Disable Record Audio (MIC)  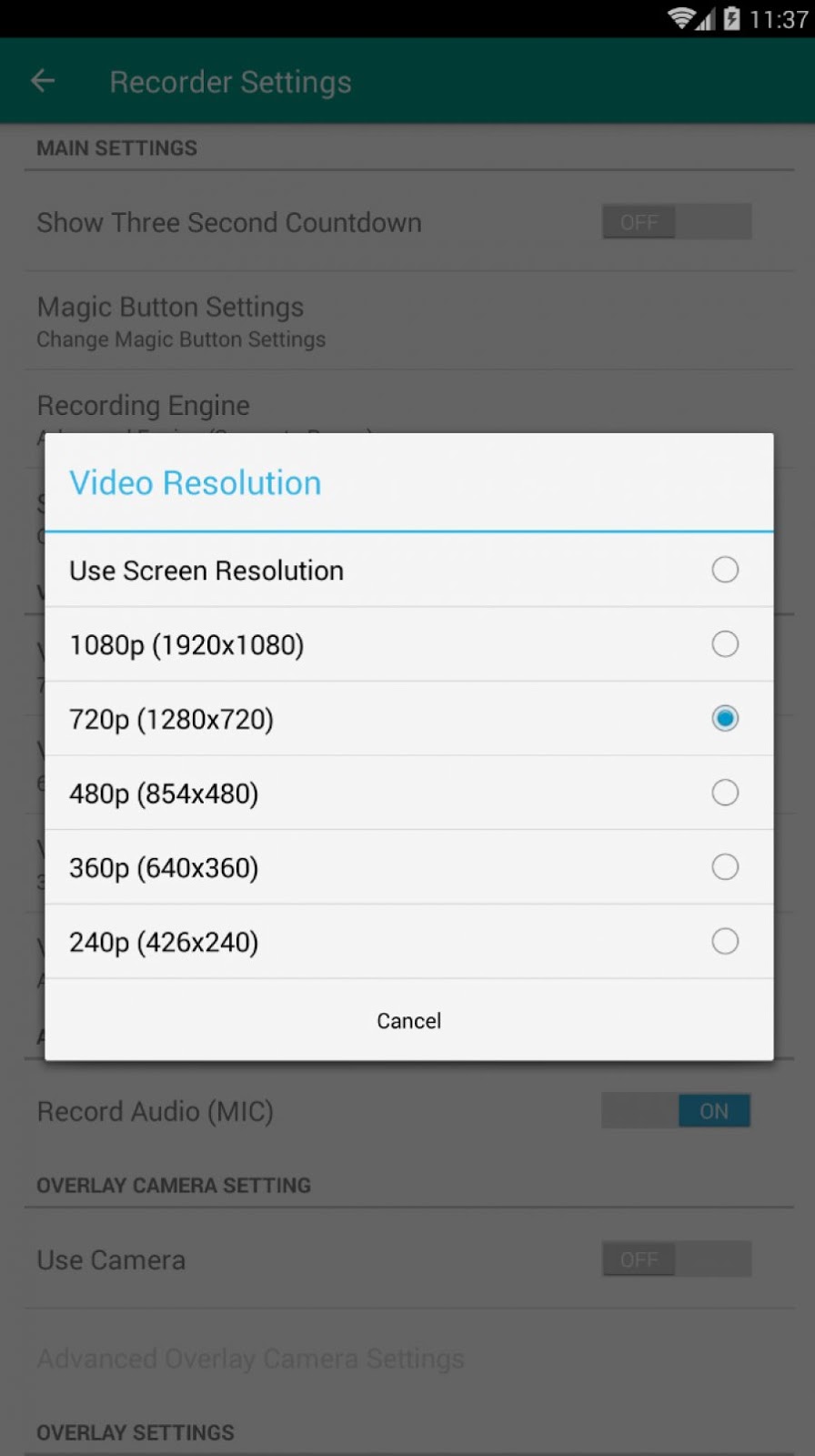click(x=677, y=1110)
